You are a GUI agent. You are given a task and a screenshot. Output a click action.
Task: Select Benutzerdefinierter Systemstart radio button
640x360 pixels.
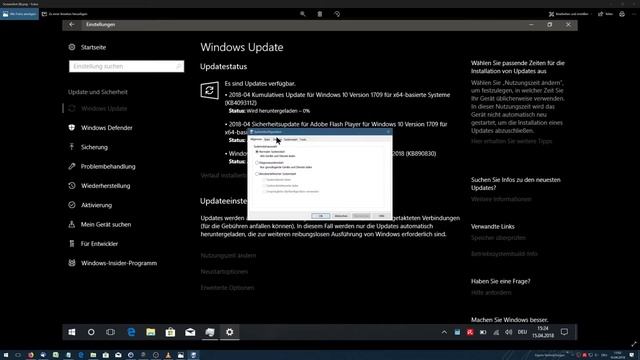point(257,174)
